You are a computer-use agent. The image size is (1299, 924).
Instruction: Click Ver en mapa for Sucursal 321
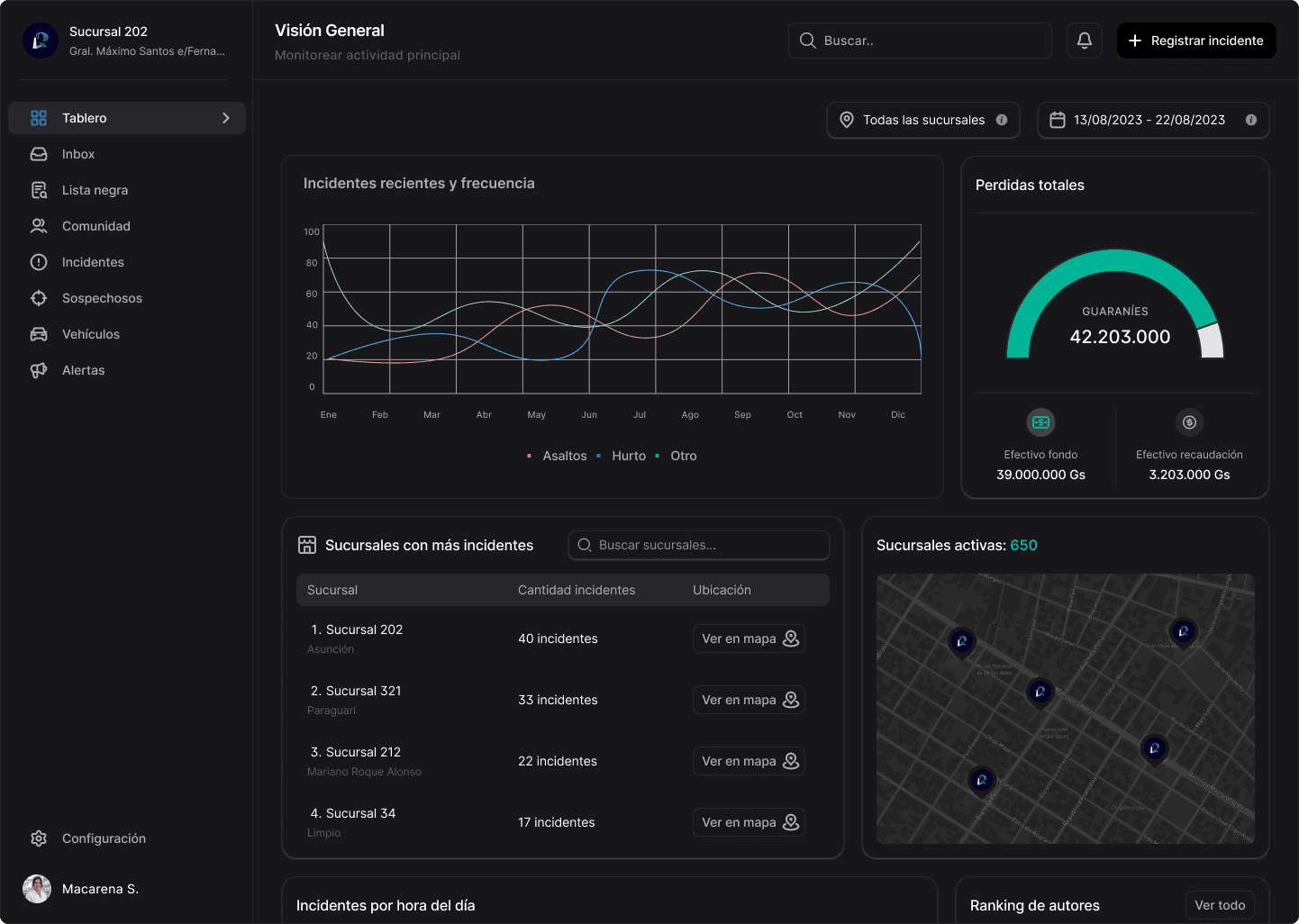point(749,700)
